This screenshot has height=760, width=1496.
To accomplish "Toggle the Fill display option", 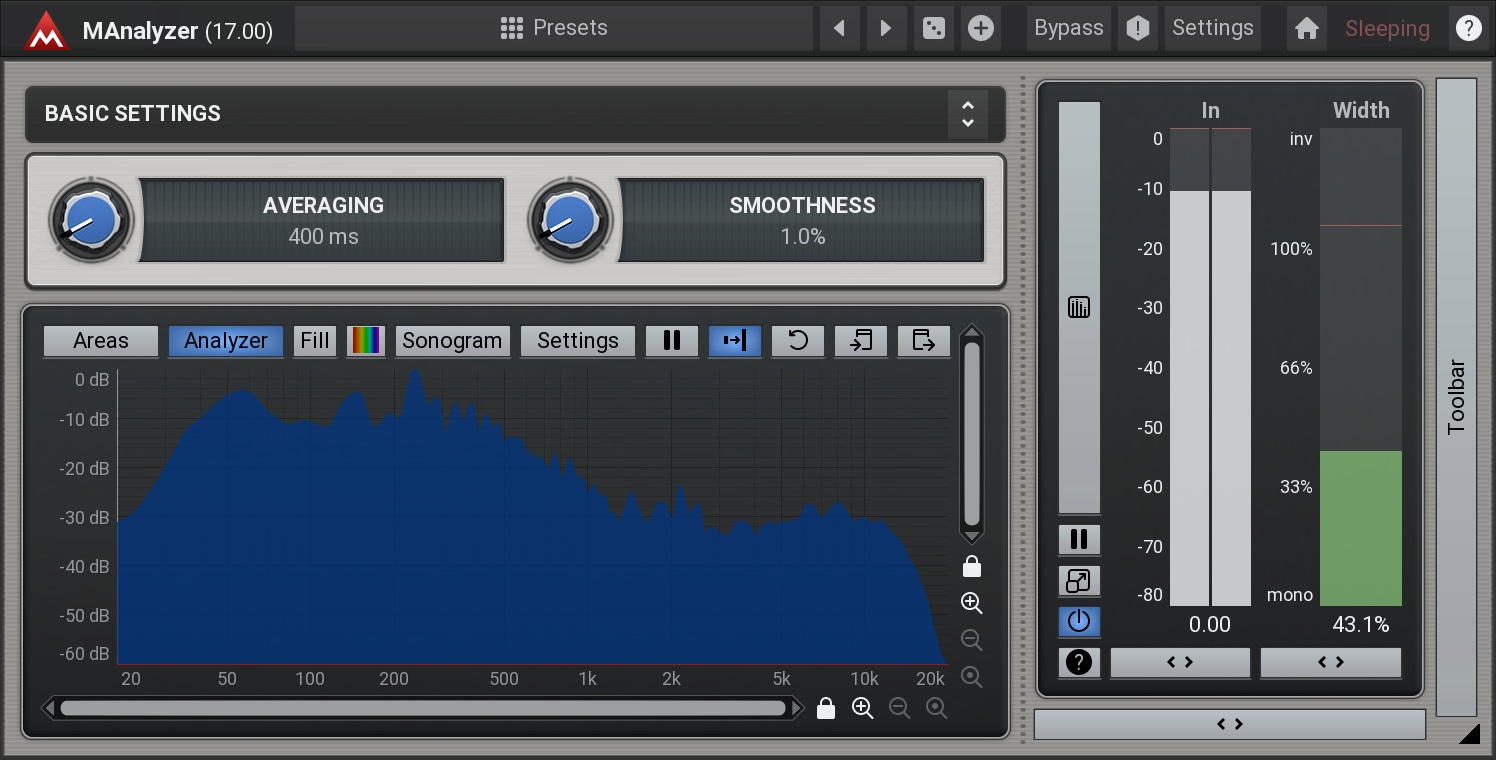I will click(x=315, y=341).
